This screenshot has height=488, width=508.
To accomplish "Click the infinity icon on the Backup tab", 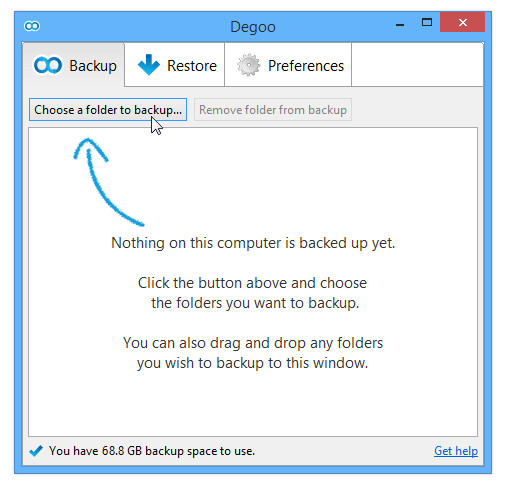I will click(48, 65).
